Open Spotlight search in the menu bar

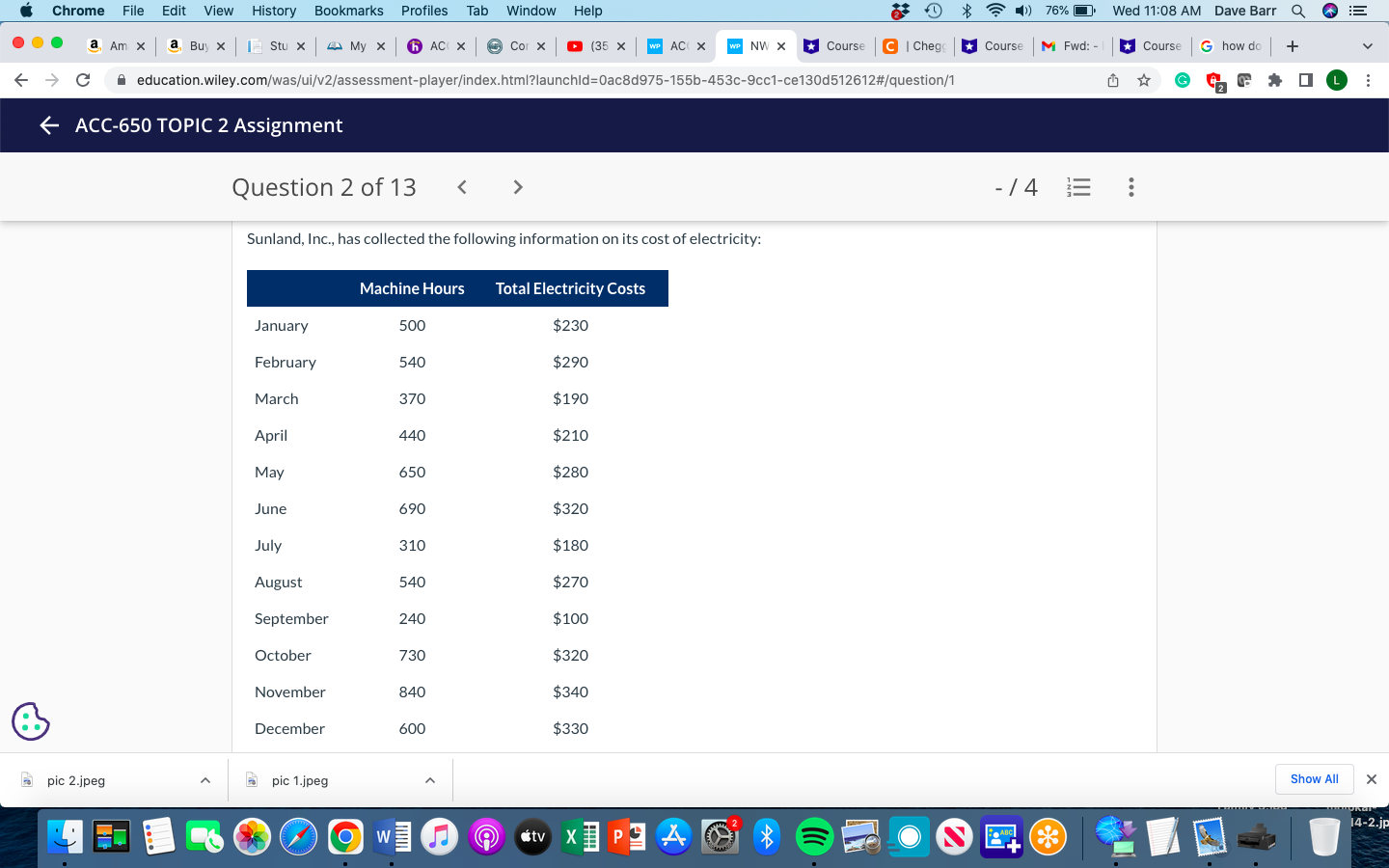(1298, 11)
